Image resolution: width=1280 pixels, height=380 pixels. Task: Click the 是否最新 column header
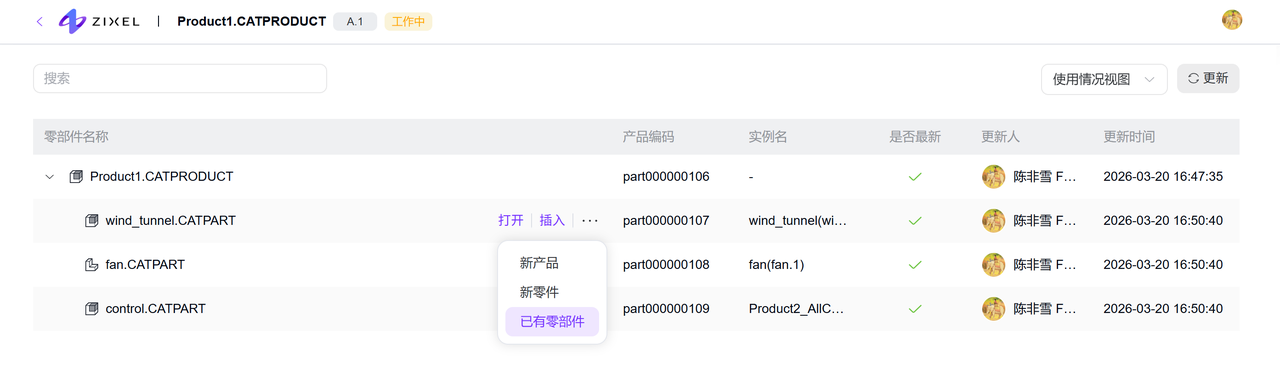pyautogui.click(x=915, y=137)
